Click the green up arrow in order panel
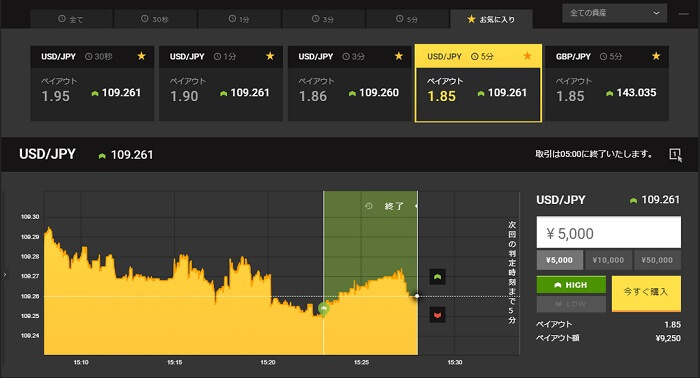 (x=633, y=200)
